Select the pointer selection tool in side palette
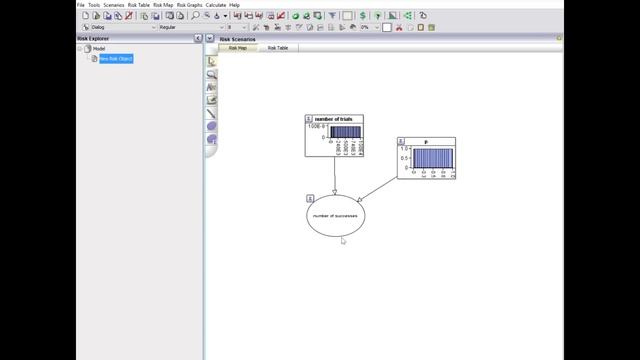Image resolution: width=640 pixels, height=360 pixels. coord(211,61)
